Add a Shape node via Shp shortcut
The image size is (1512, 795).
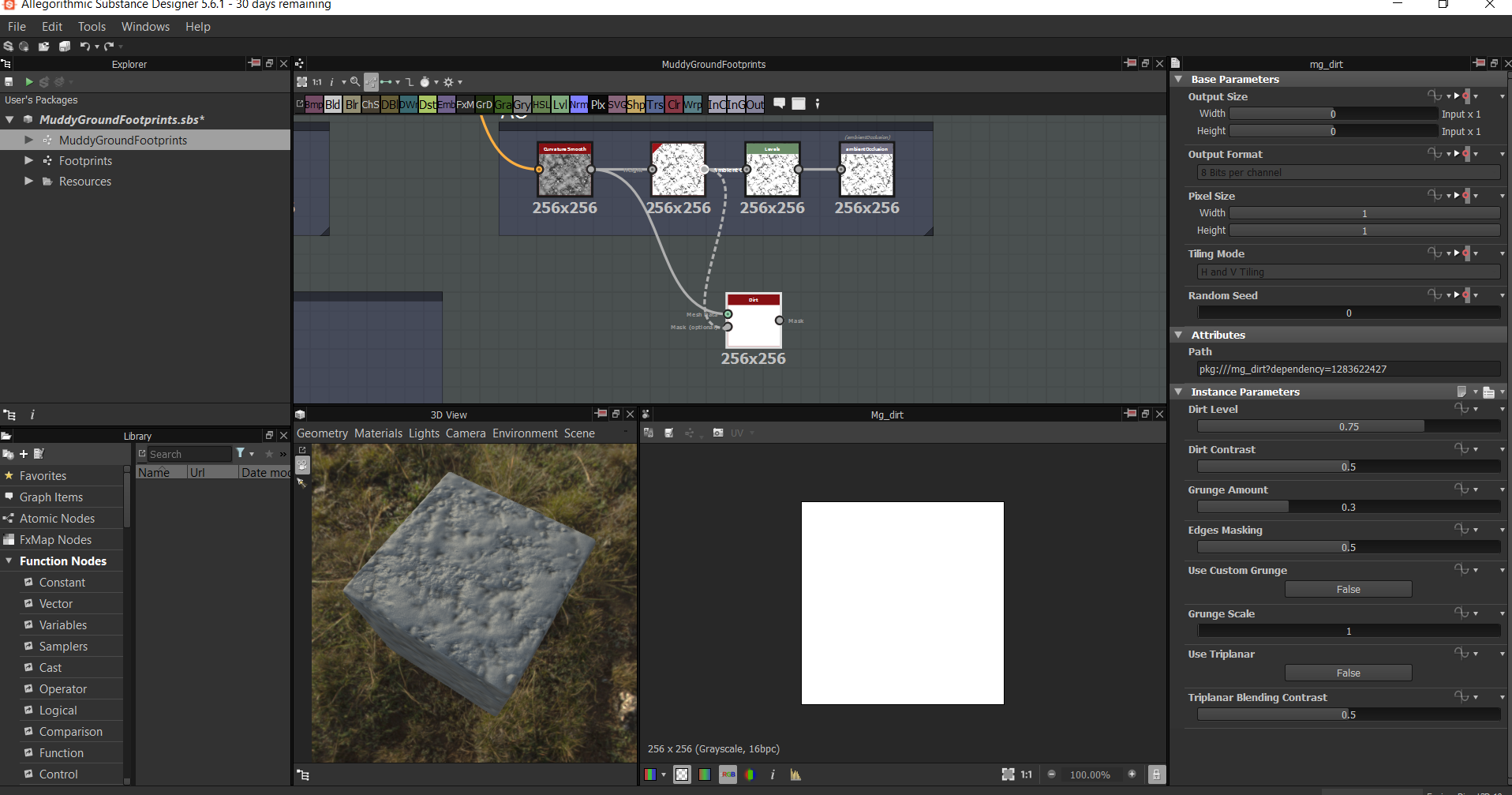pyautogui.click(x=636, y=104)
